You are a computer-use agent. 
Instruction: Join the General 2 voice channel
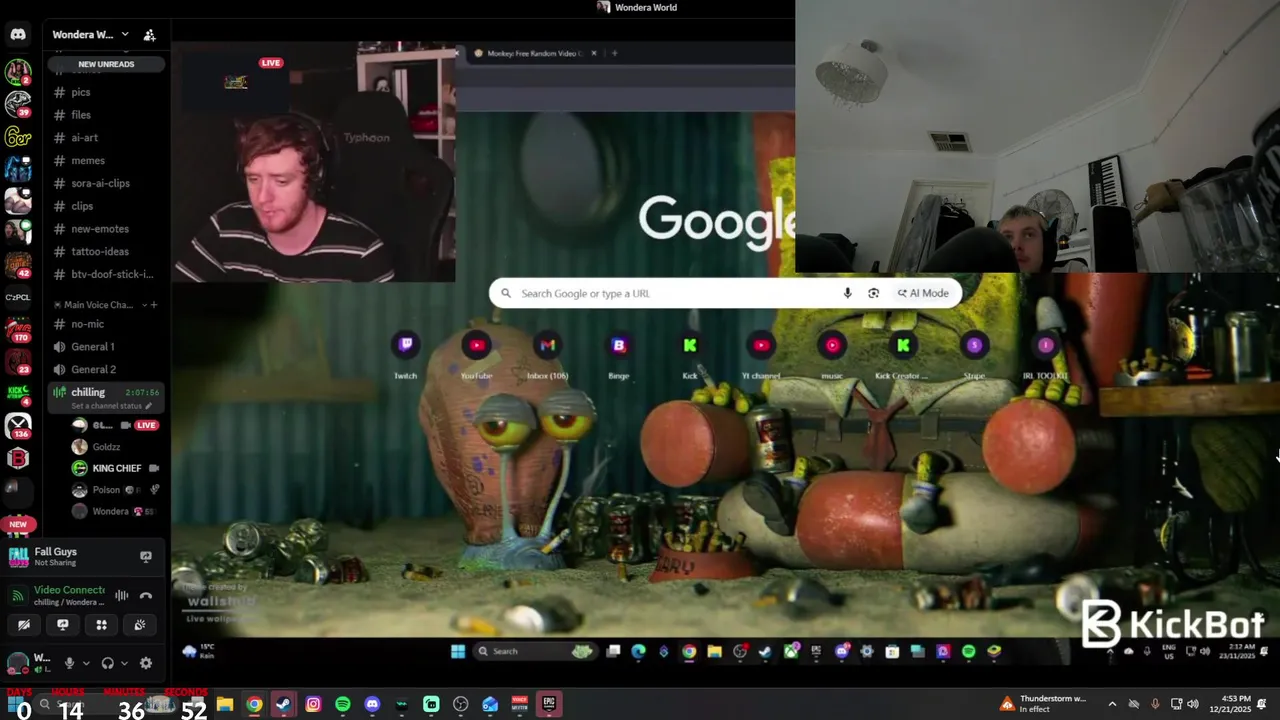(93, 370)
